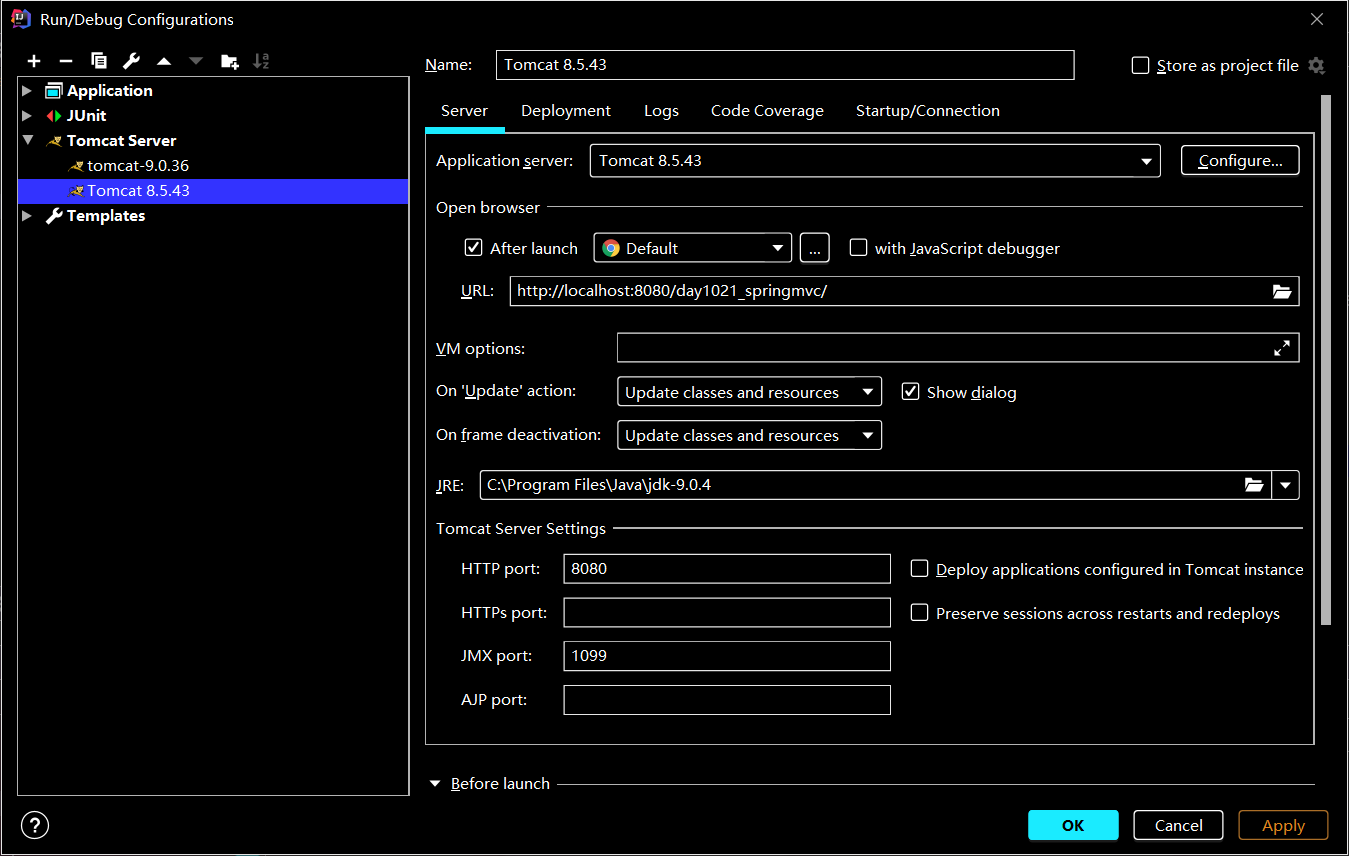Viewport: 1349px width, 856px height.
Task: Toggle Show dialog checkbox
Action: pyautogui.click(x=910, y=392)
